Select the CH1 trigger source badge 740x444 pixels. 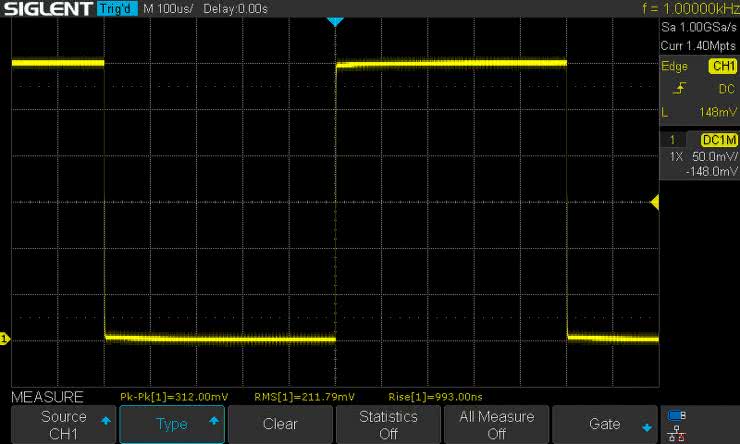(x=721, y=67)
